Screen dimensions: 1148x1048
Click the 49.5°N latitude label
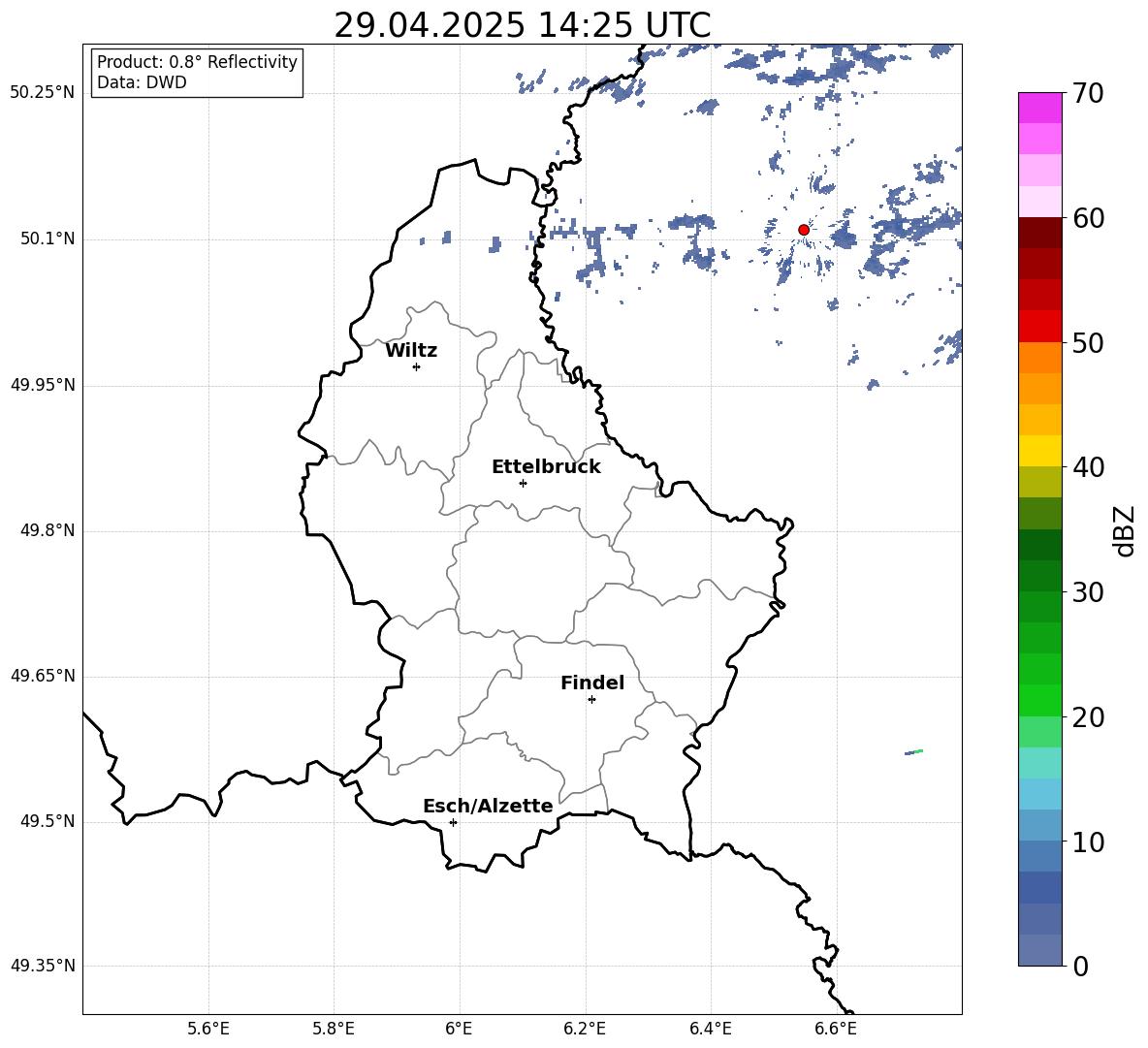point(48,821)
